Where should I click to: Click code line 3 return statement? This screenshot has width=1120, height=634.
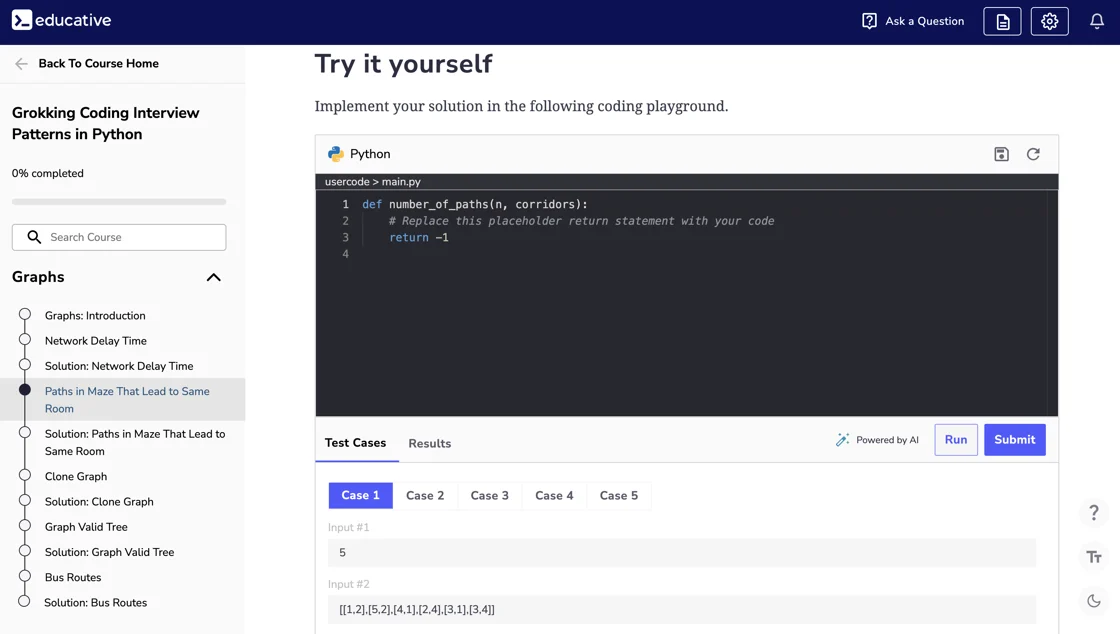pos(419,238)
